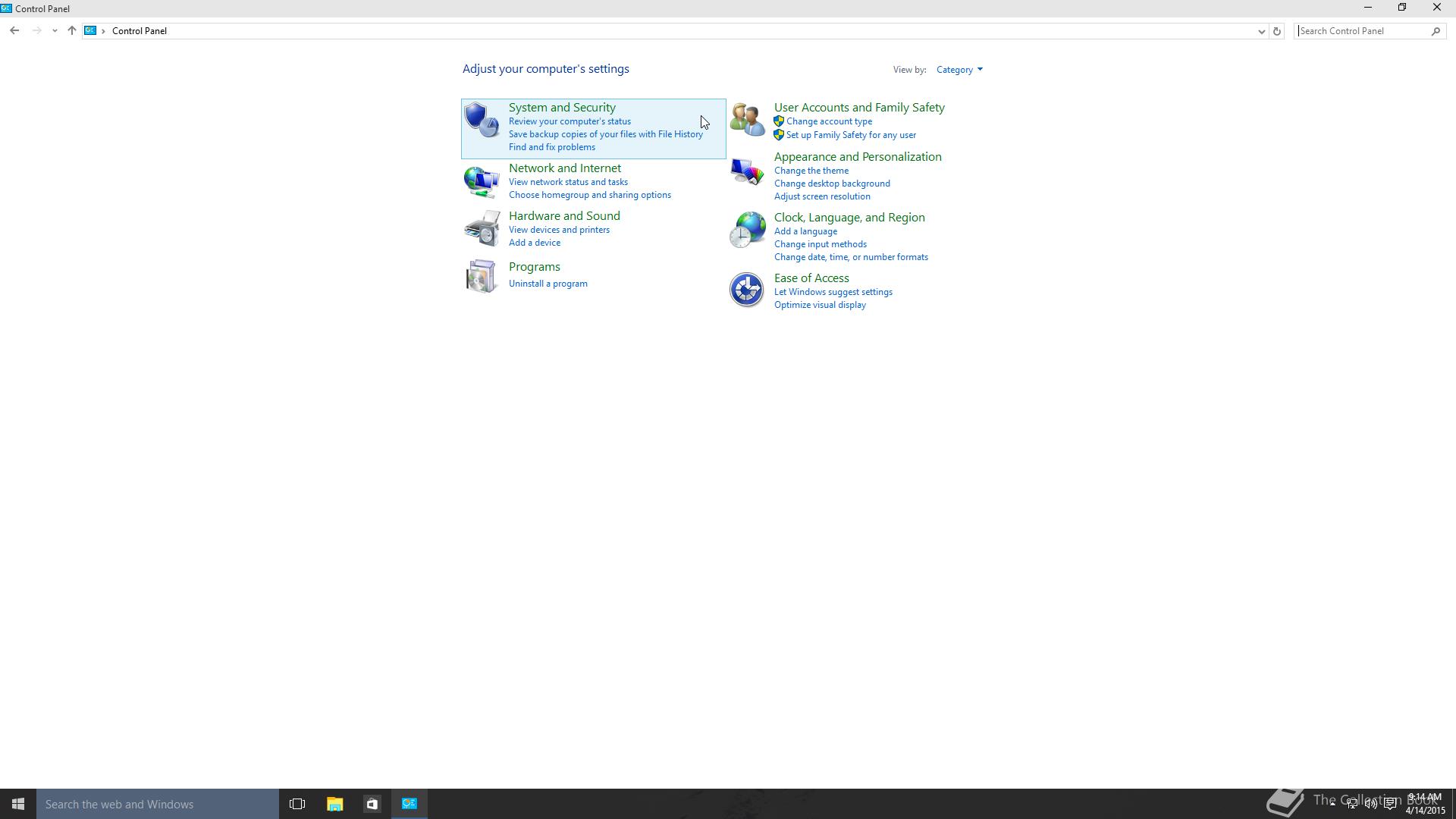Image resolution: width=1456 pixels, height=819 pixels.
Task: Open the Ease of Access icon
Action: (747, 290)
